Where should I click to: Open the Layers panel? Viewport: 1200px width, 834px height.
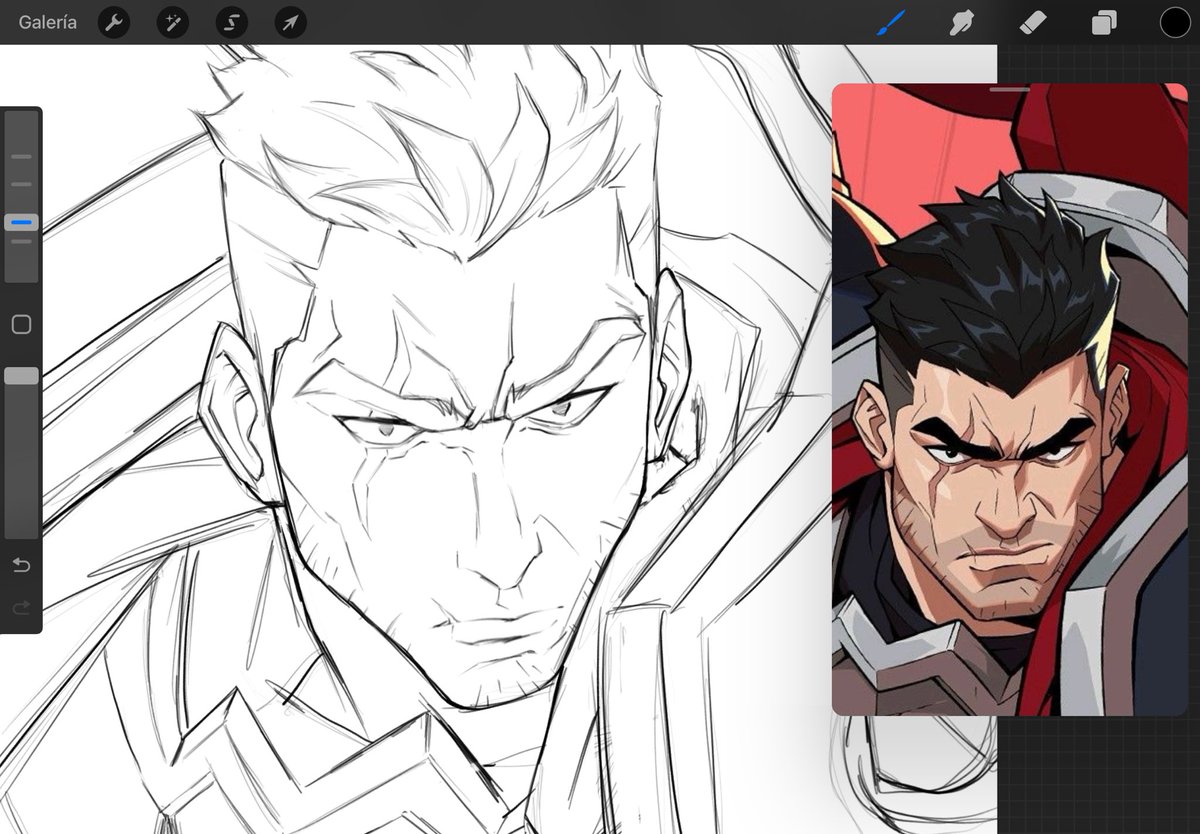(1104, 22)
